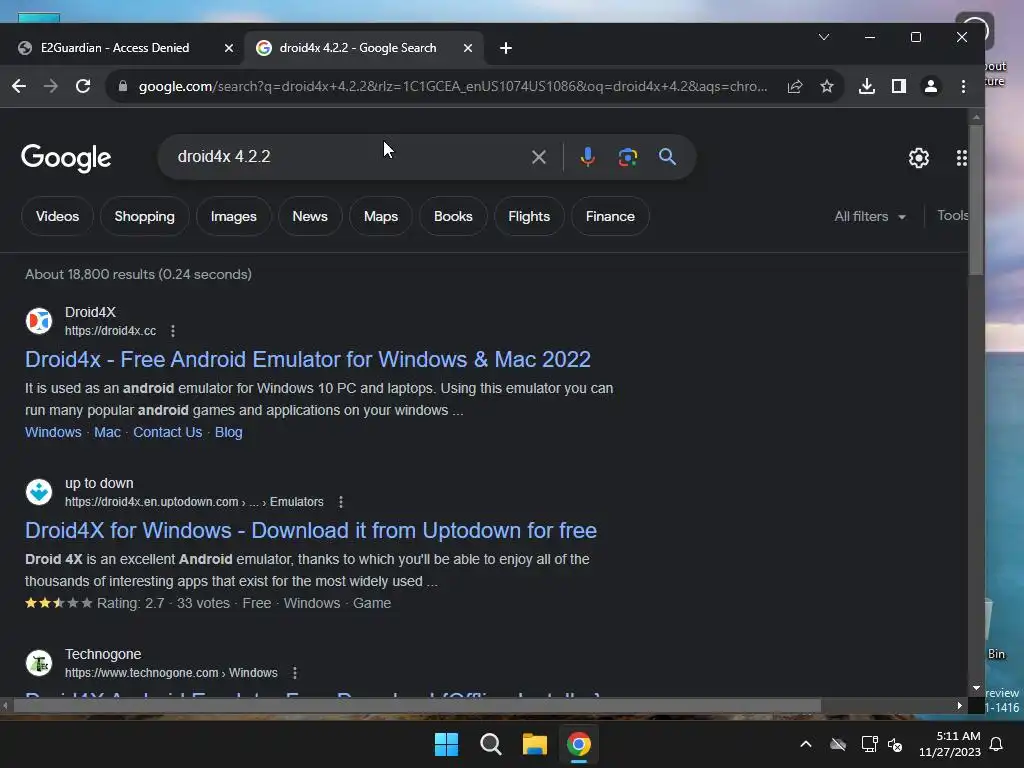Filter results by Images

233,216
